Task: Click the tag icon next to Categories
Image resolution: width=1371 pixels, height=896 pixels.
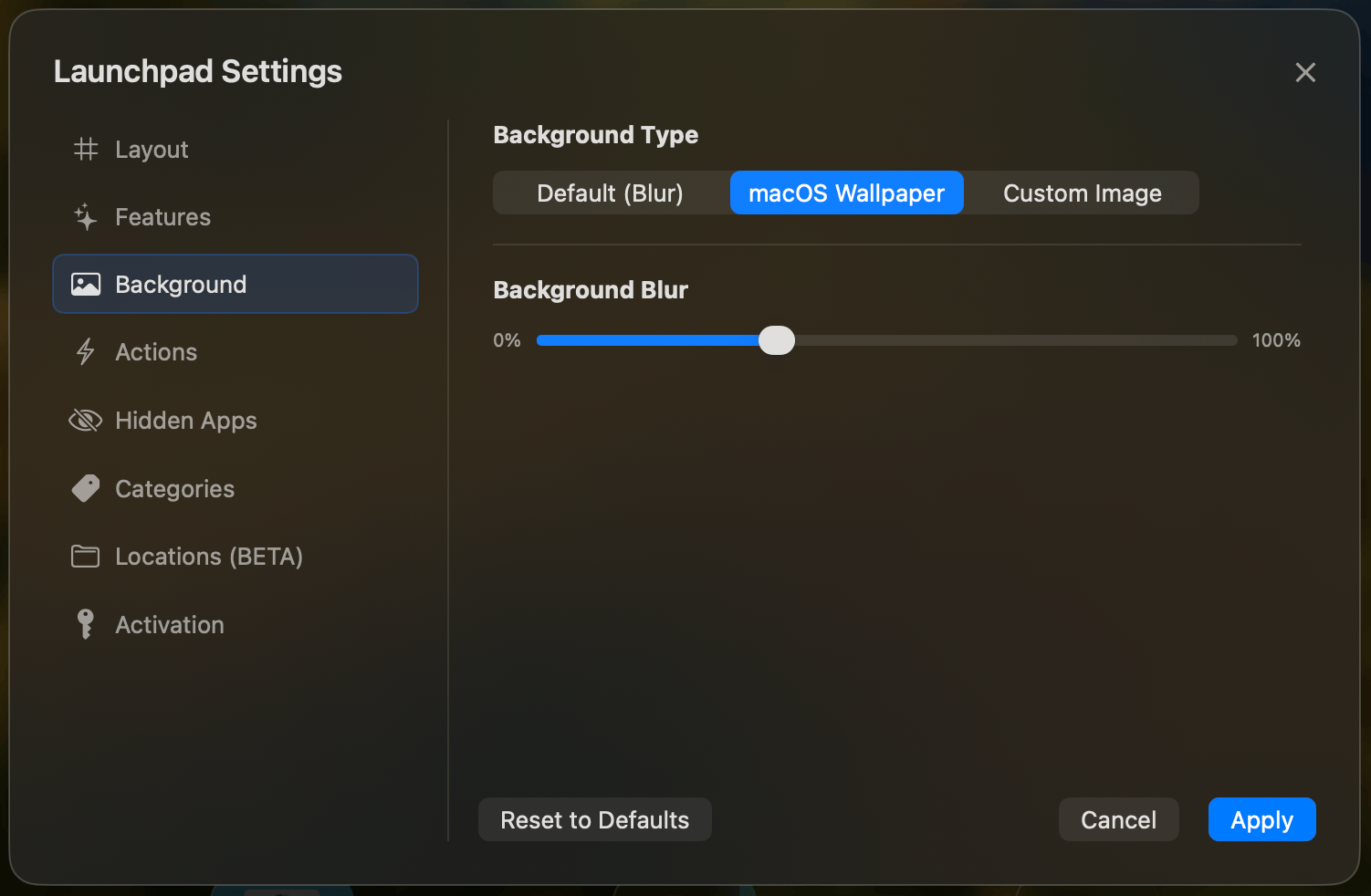Action: pos(85,488)
